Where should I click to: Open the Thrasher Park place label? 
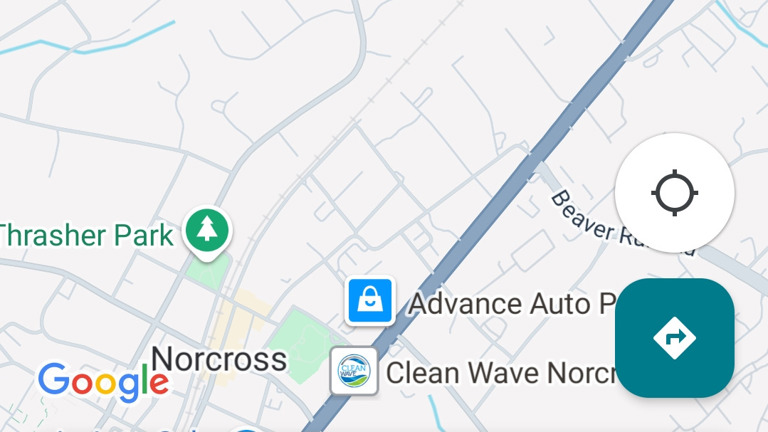click(85, 236)
